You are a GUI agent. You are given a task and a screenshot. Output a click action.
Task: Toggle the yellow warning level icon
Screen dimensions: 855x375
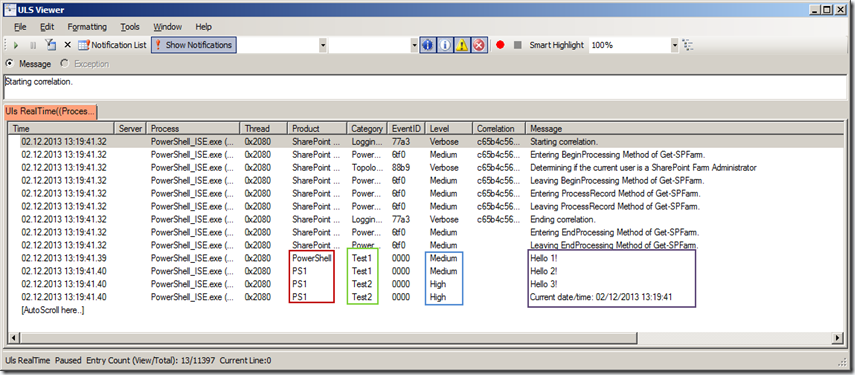coord(461,45)
